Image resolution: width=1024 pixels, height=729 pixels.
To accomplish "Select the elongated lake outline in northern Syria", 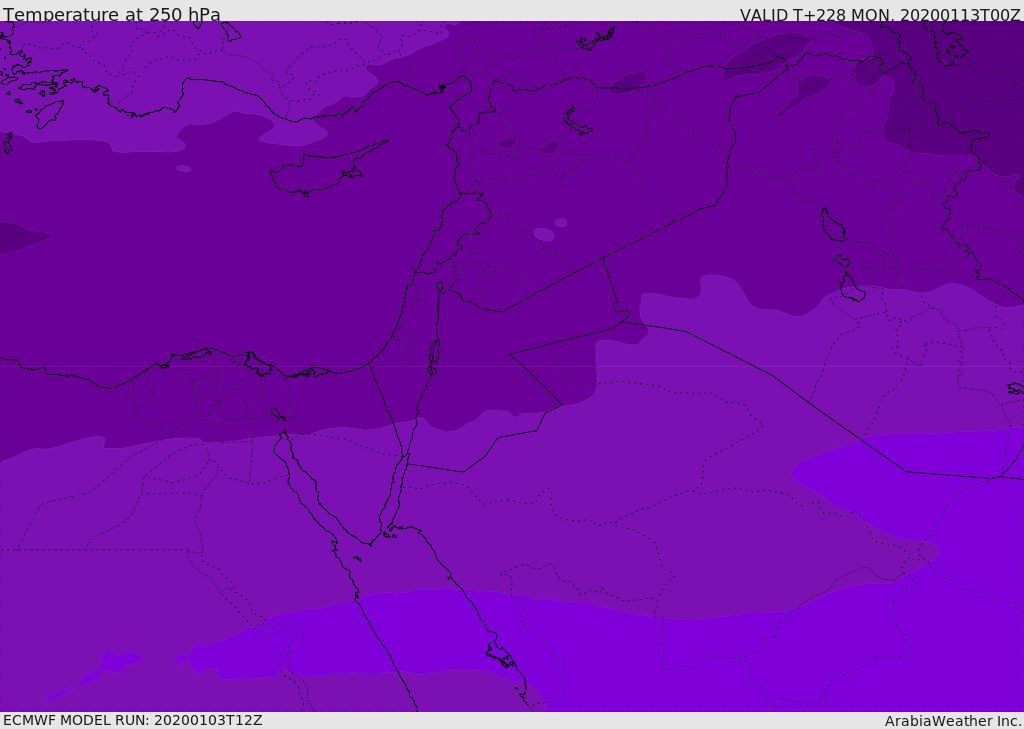I will 577,121.
